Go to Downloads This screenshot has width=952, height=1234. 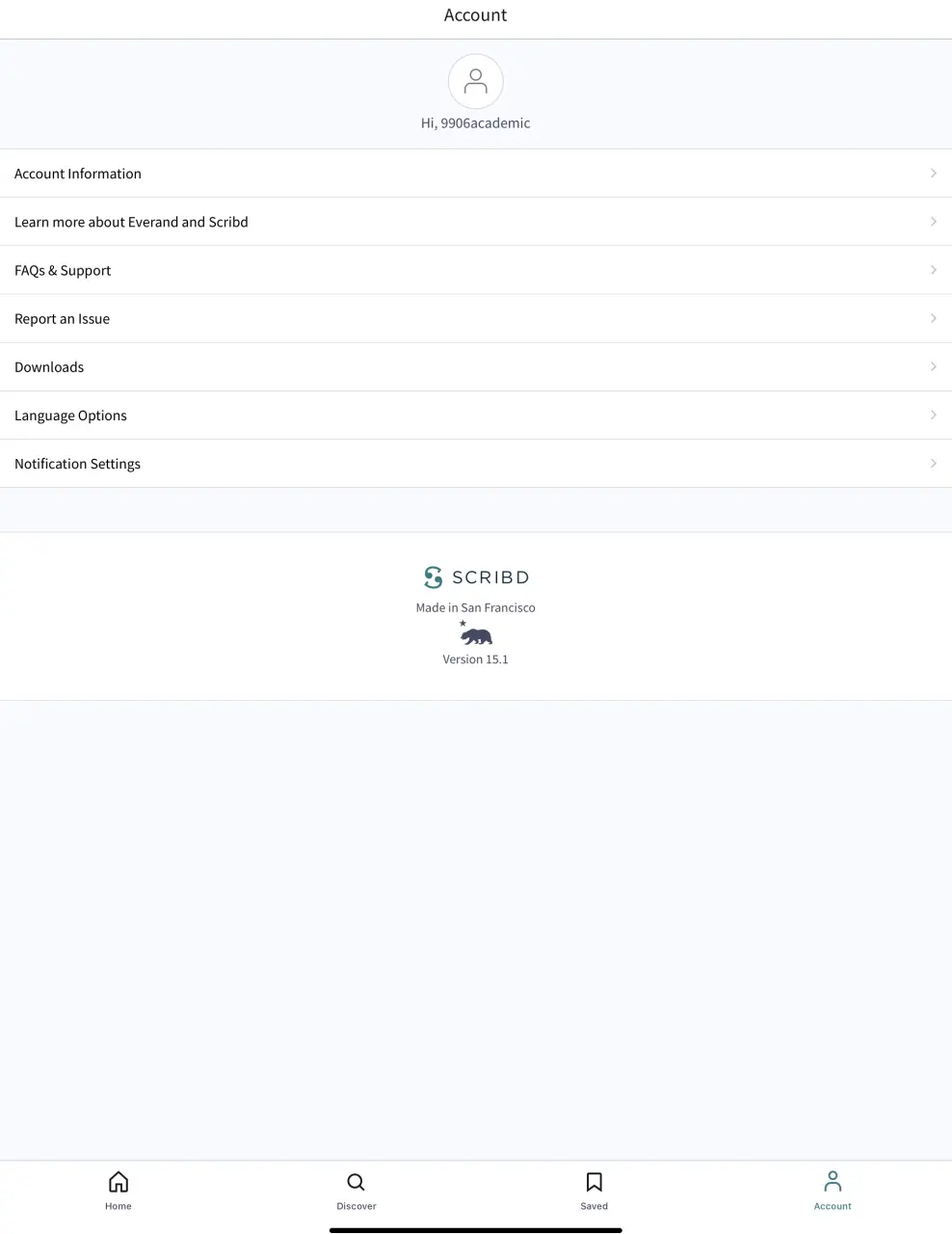coord(476,366)
